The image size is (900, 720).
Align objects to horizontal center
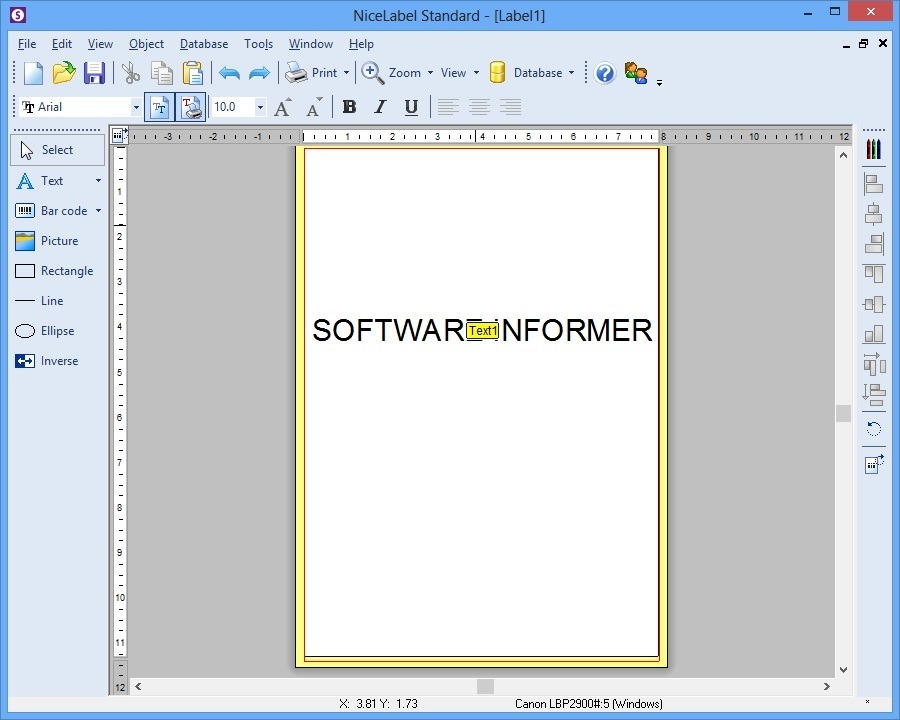pyautogui.click(x=874, y=214)
